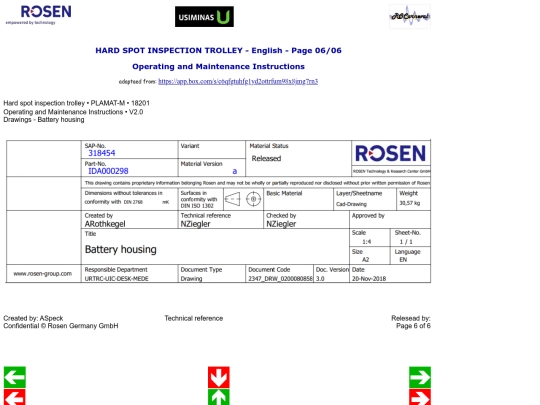Click the 'Battery housing' title text
Viewport: 540px width, 405px height.
[x=121, y=249]
